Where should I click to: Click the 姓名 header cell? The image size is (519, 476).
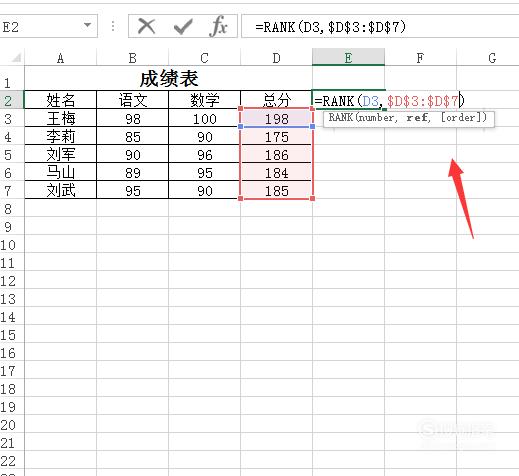tap(60, 100)
